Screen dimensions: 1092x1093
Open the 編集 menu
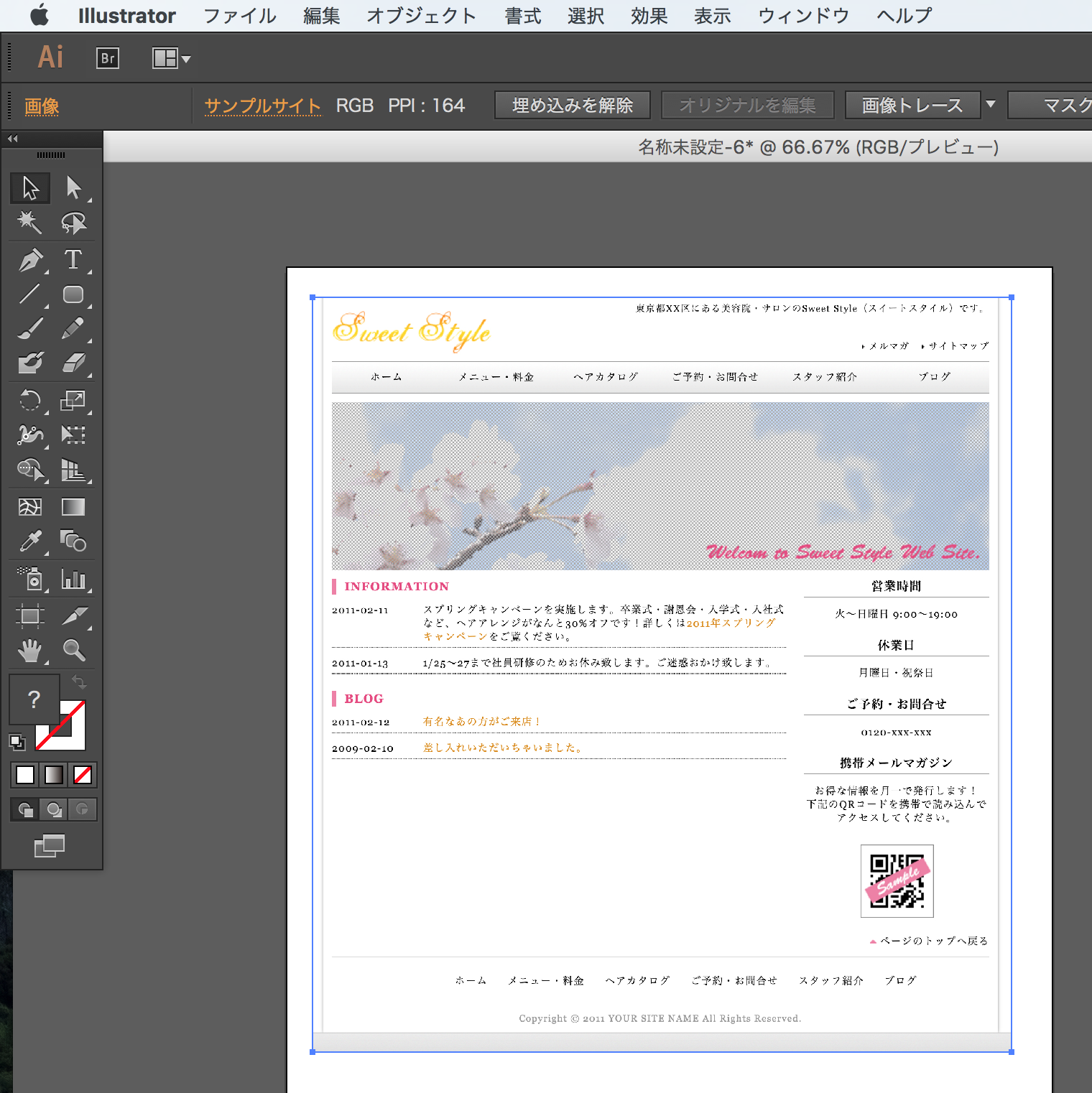pyautogui.click(x=322, y=16)
